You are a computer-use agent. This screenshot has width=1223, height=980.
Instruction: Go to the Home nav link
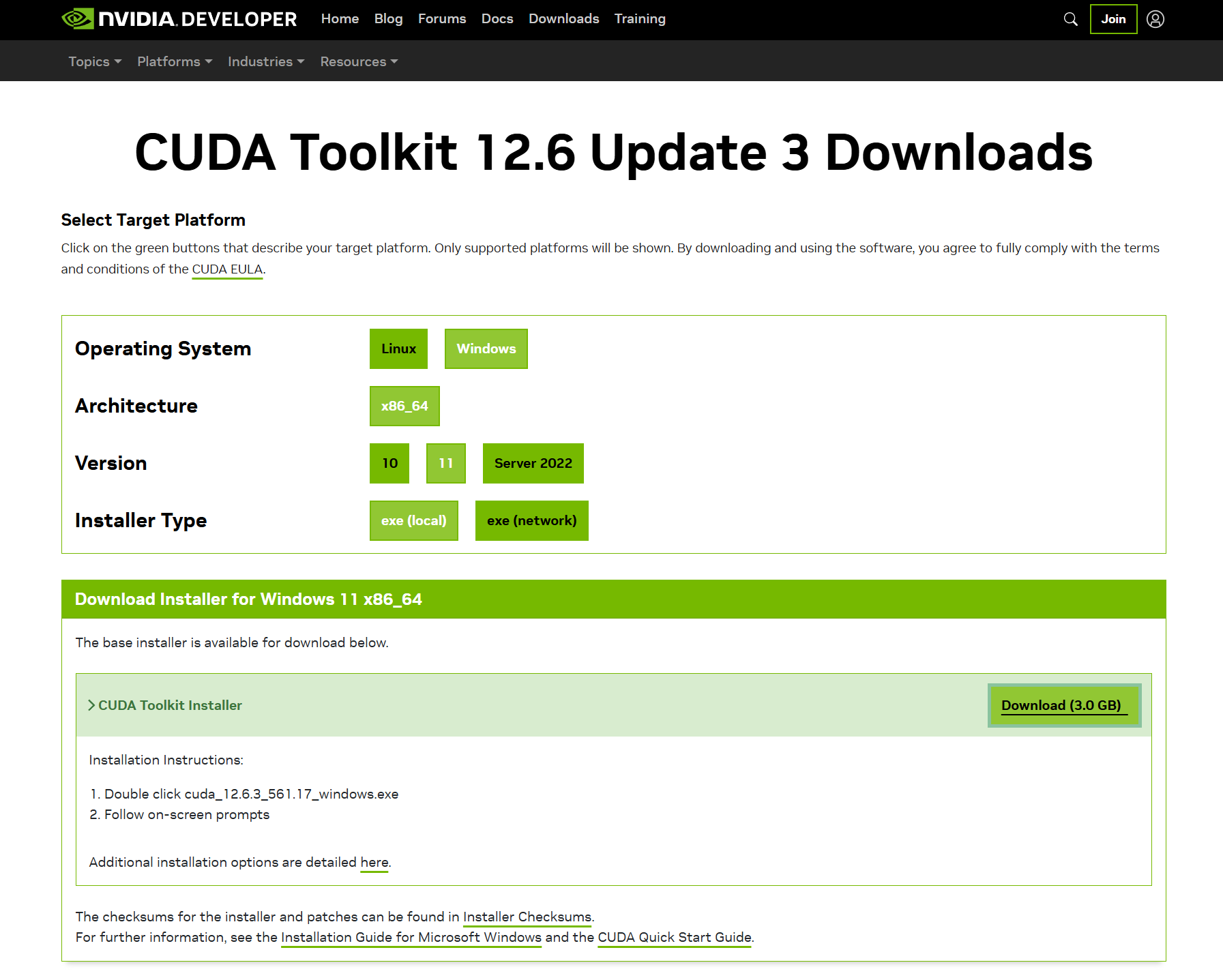[x=340, y=19]
